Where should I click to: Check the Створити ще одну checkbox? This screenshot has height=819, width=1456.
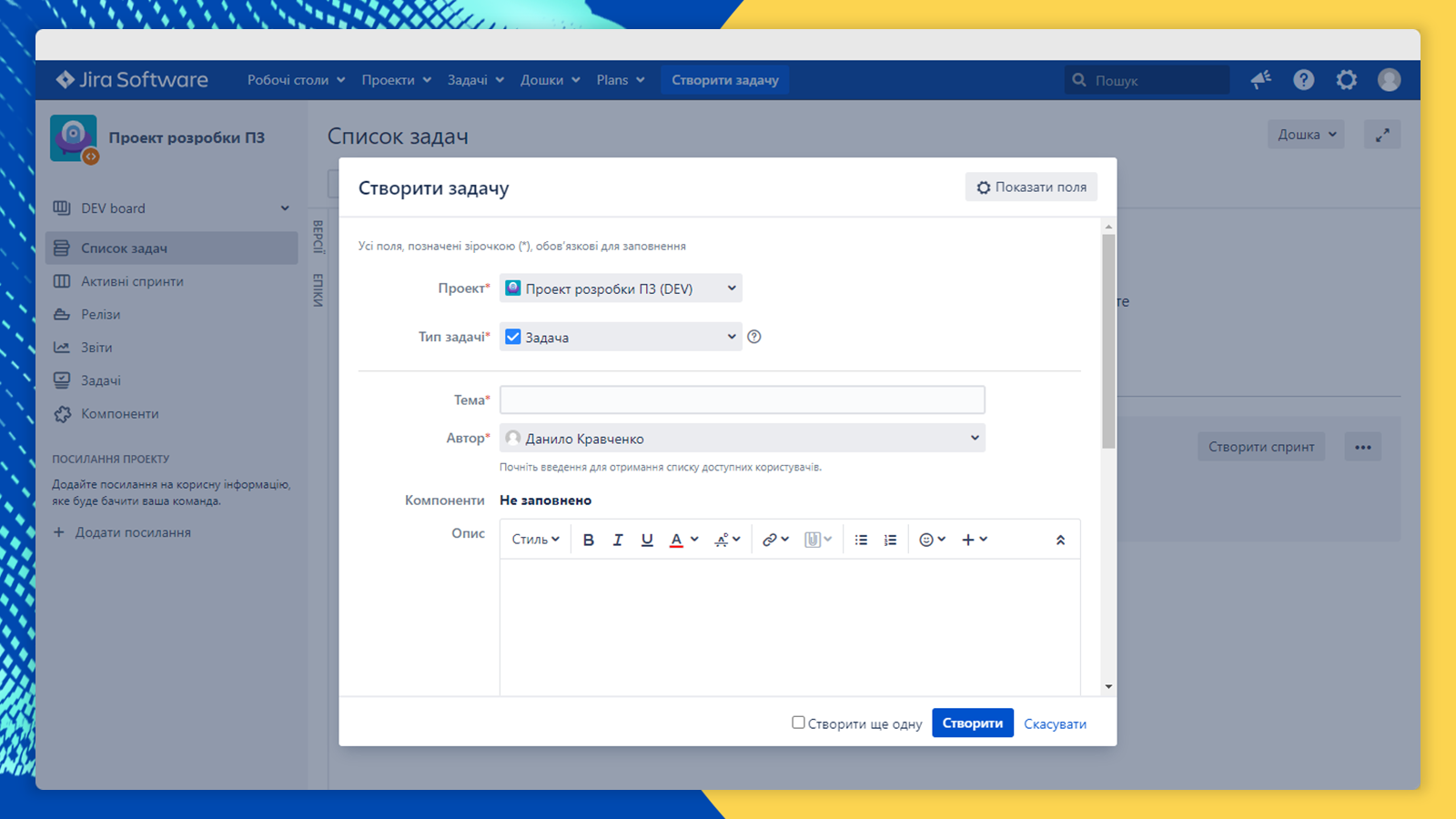click(798, 723)
